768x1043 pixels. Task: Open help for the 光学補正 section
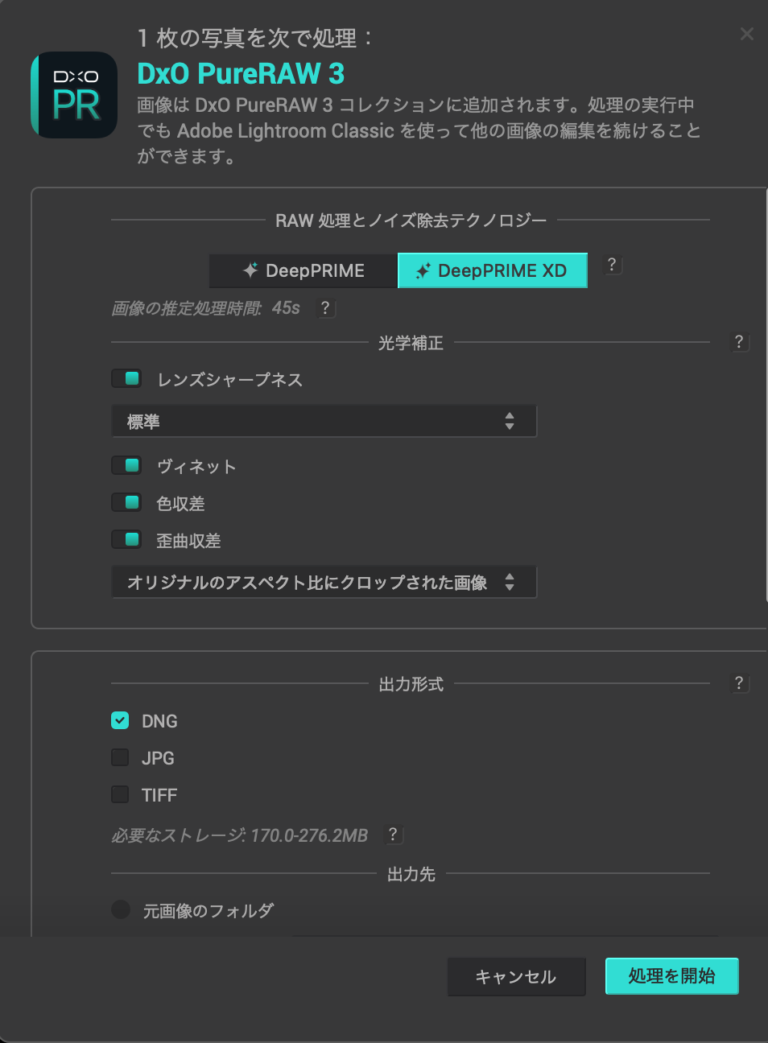coord(739,342)
